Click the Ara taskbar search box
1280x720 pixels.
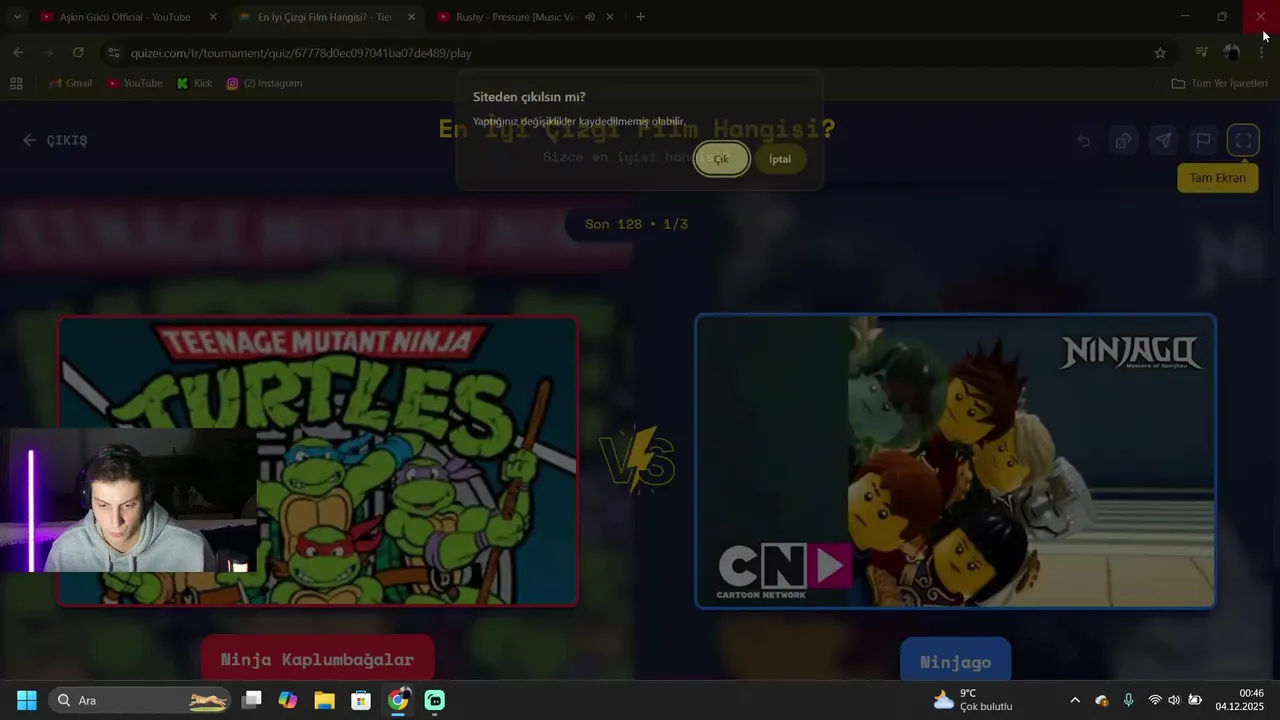pos(140,700)
